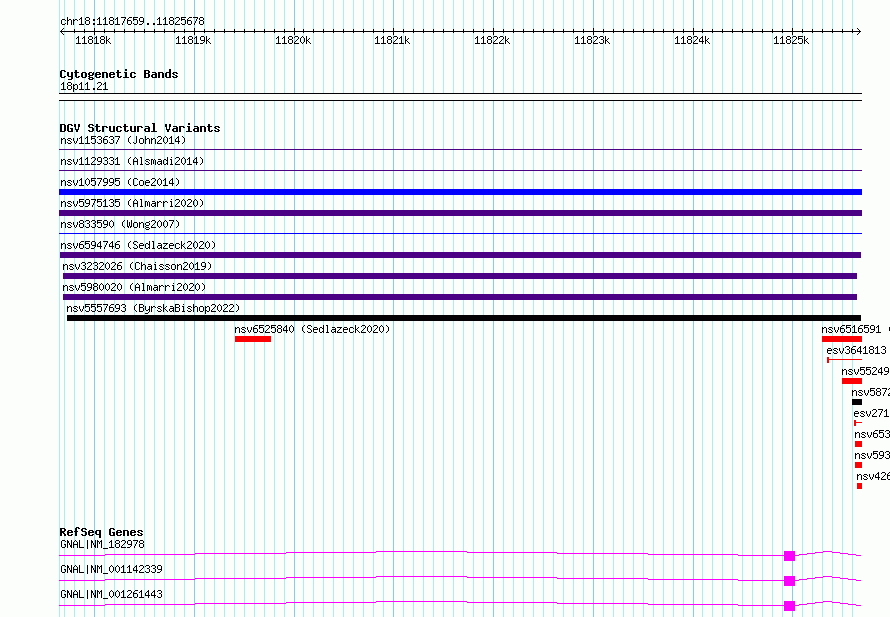The height and width of the screenshot is (617, 890).
Task: Open the nsv6516591 variant label
Action: coord(851,329)
